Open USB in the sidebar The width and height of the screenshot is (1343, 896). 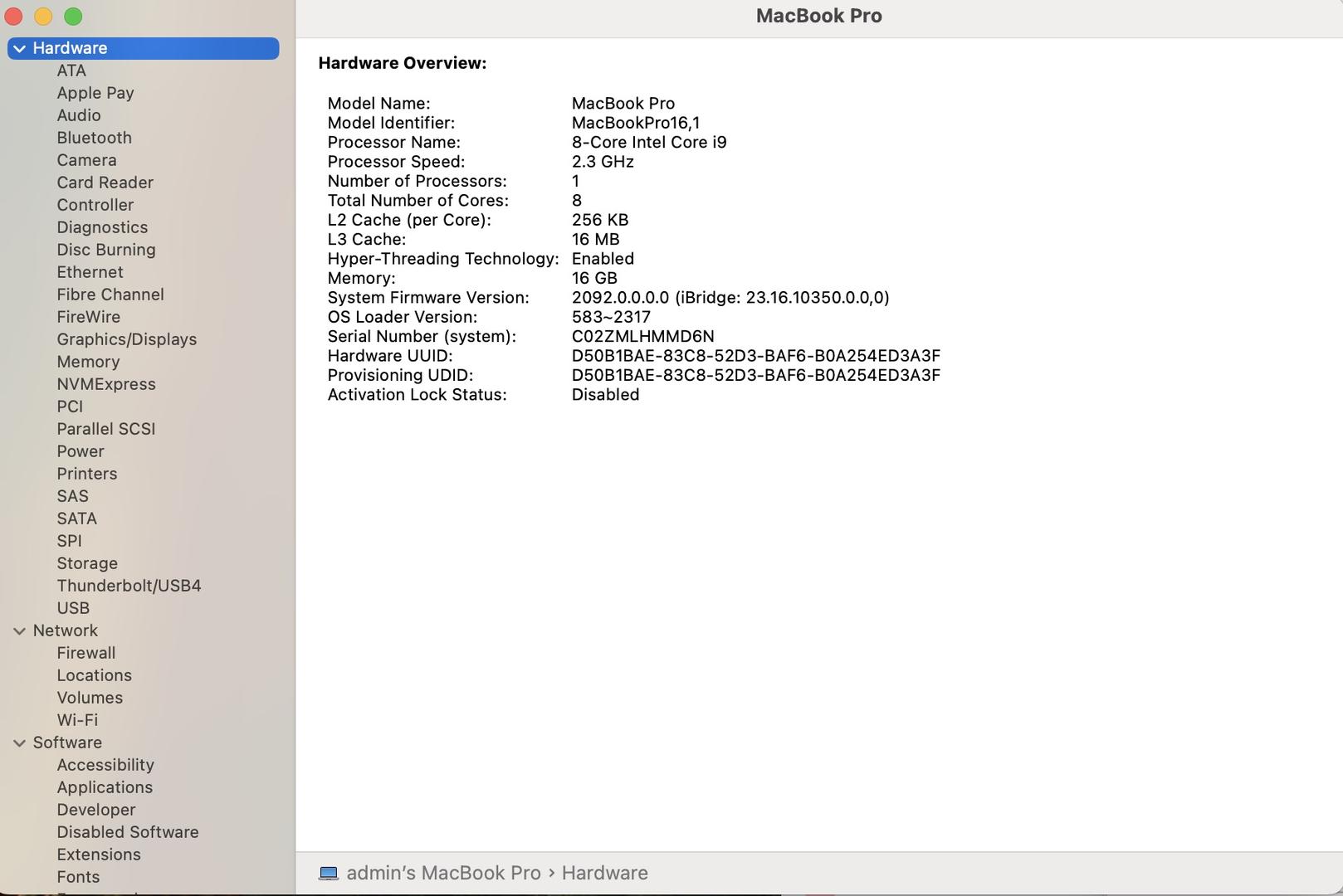tap(73, 608)
